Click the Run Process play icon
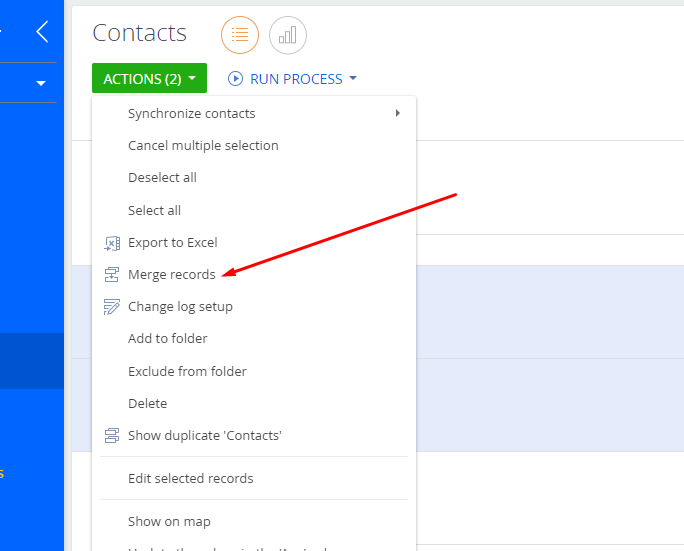Viewport: 684px width, 551px height. (x=235, y=79)
